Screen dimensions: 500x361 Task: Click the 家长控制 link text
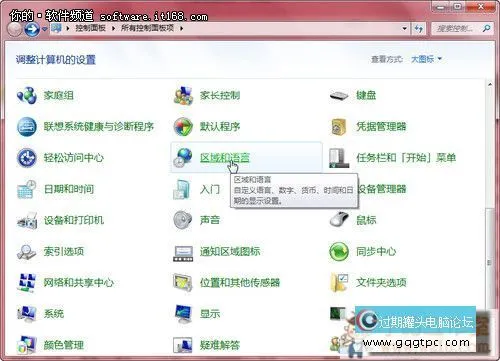coord(220,96)
